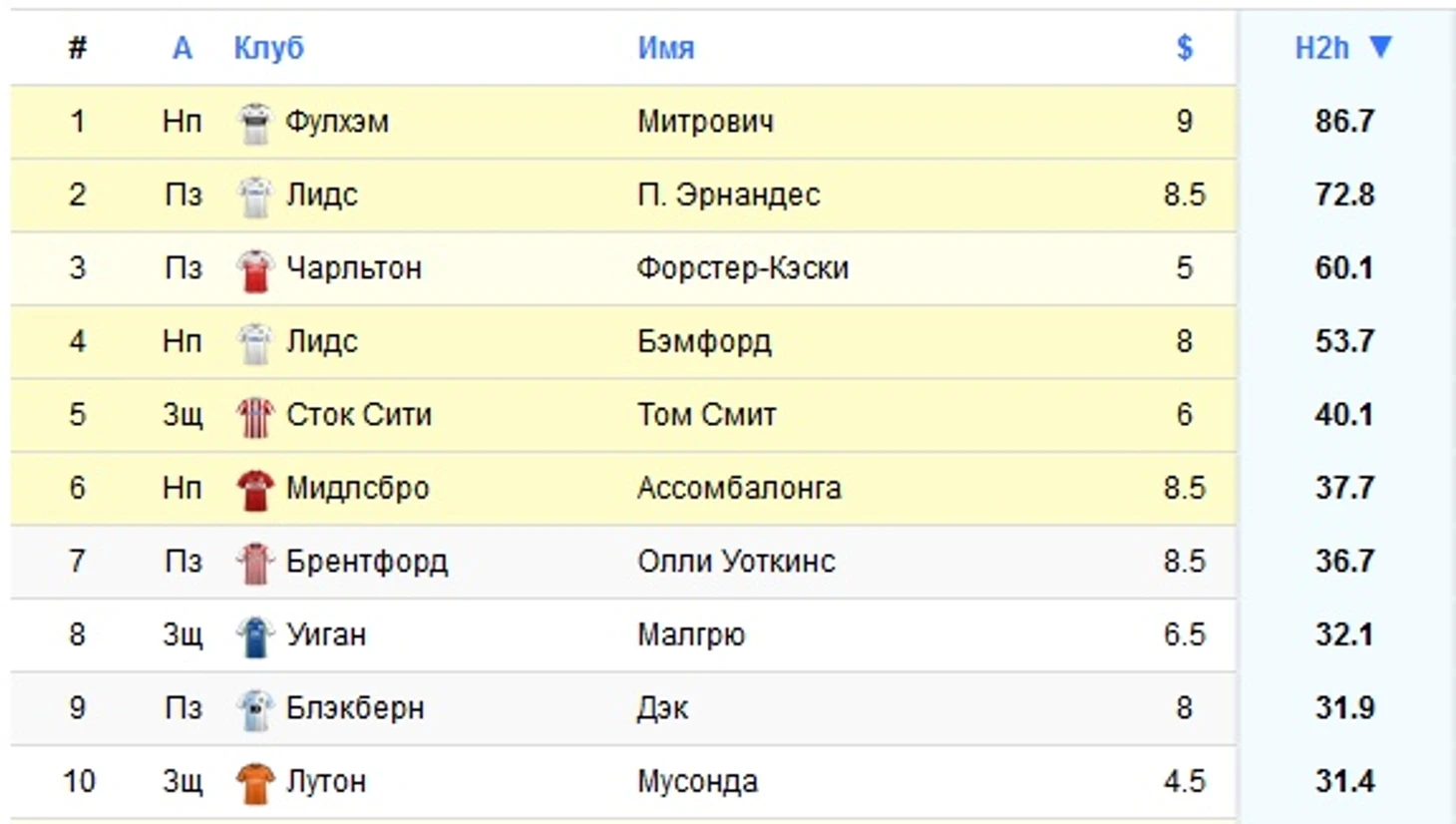Image resolution: width=1456 pixels, height=824 pixels.
Task: Click the Клуб column header
Action: pos(269,47)
